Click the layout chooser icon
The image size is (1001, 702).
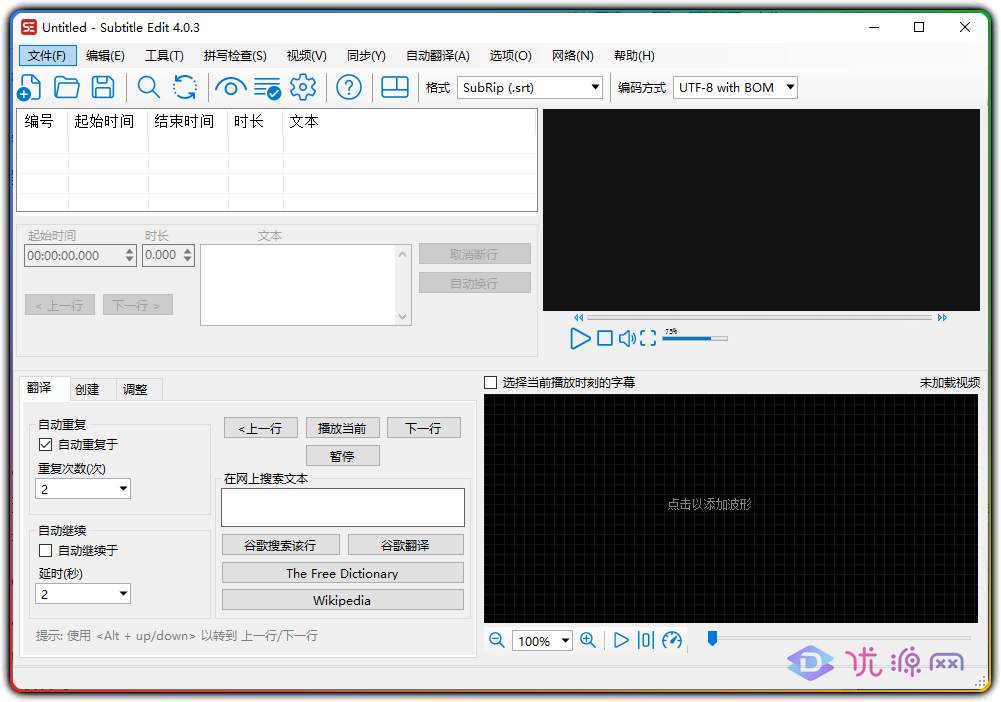[x=394, y=87]
